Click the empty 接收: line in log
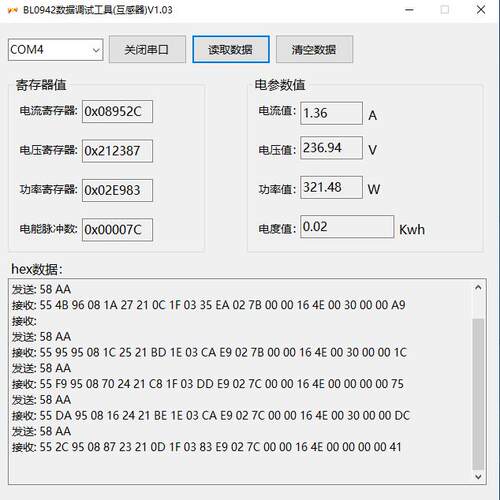500x500 pixels. (24, 321)
